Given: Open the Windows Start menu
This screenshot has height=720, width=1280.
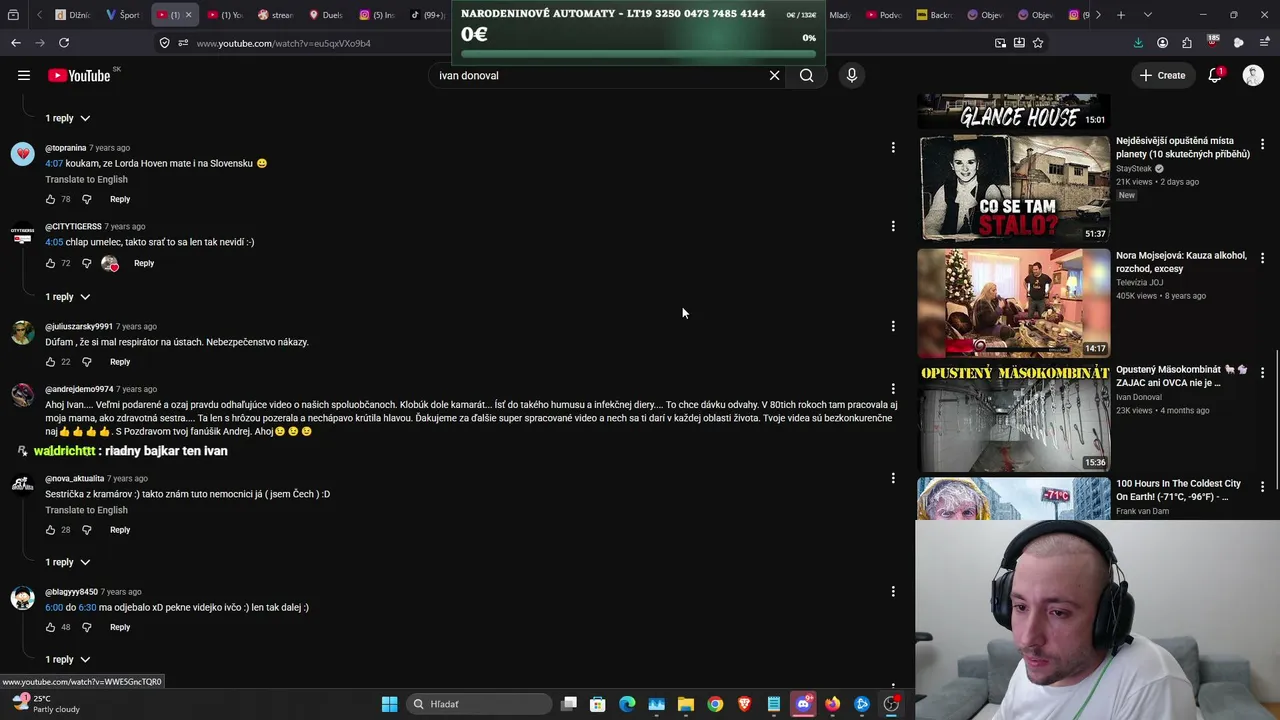Looking at the screenshot, I should pos(389,704).
